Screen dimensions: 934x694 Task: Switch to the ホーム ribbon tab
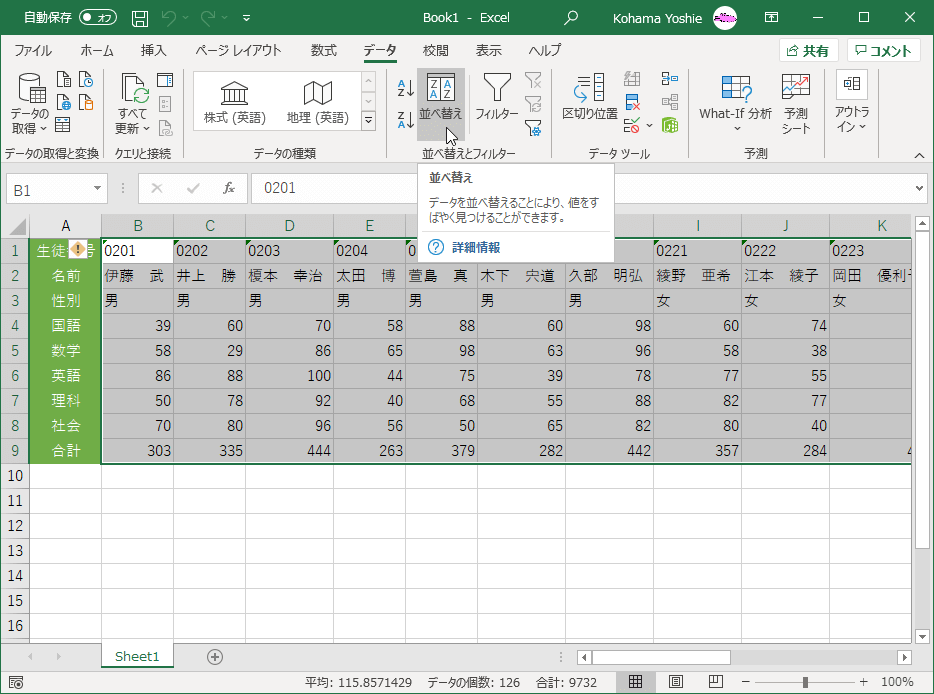click(x=97, y=50)
